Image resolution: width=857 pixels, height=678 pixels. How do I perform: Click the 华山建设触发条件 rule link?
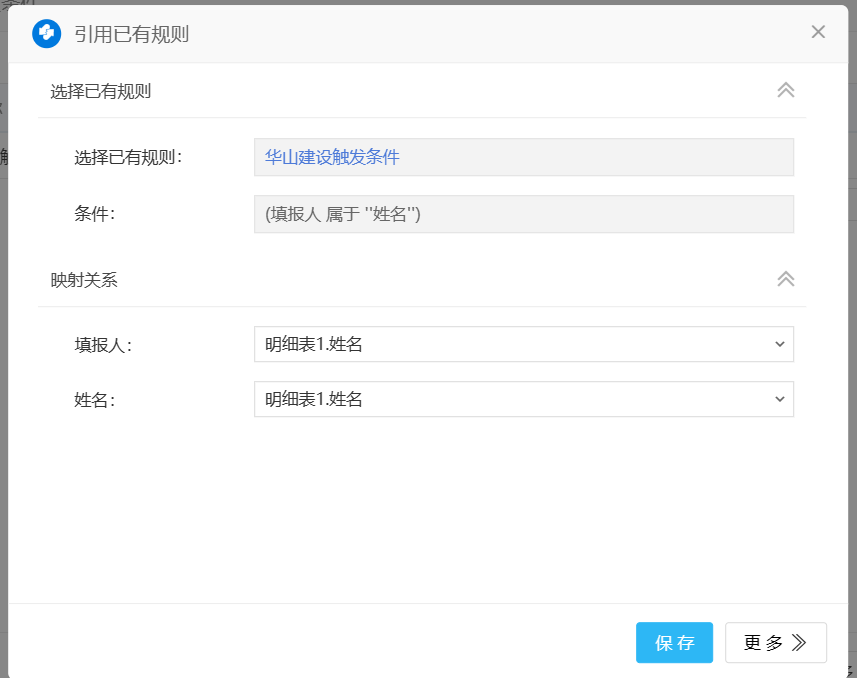(x=332, y=157)
